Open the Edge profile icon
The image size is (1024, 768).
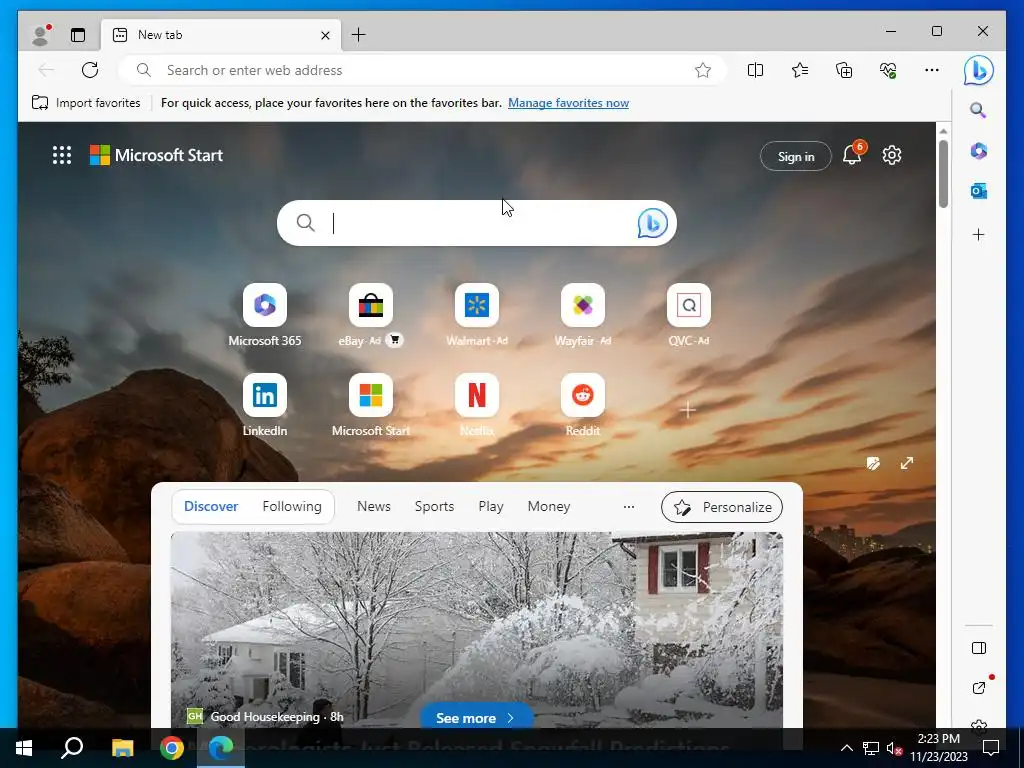tap(41, 35)
